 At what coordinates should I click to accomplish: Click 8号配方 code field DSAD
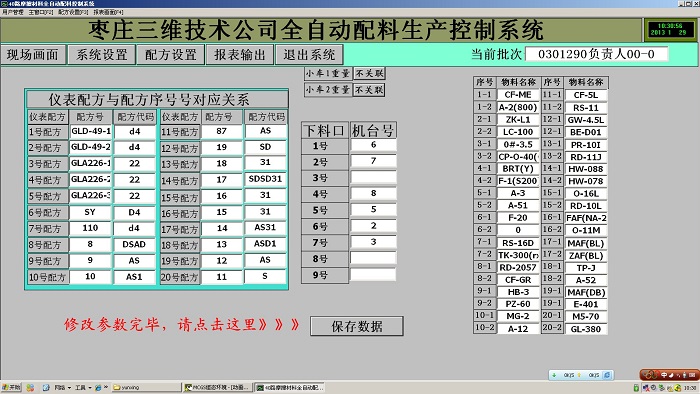tap(134, 244)
